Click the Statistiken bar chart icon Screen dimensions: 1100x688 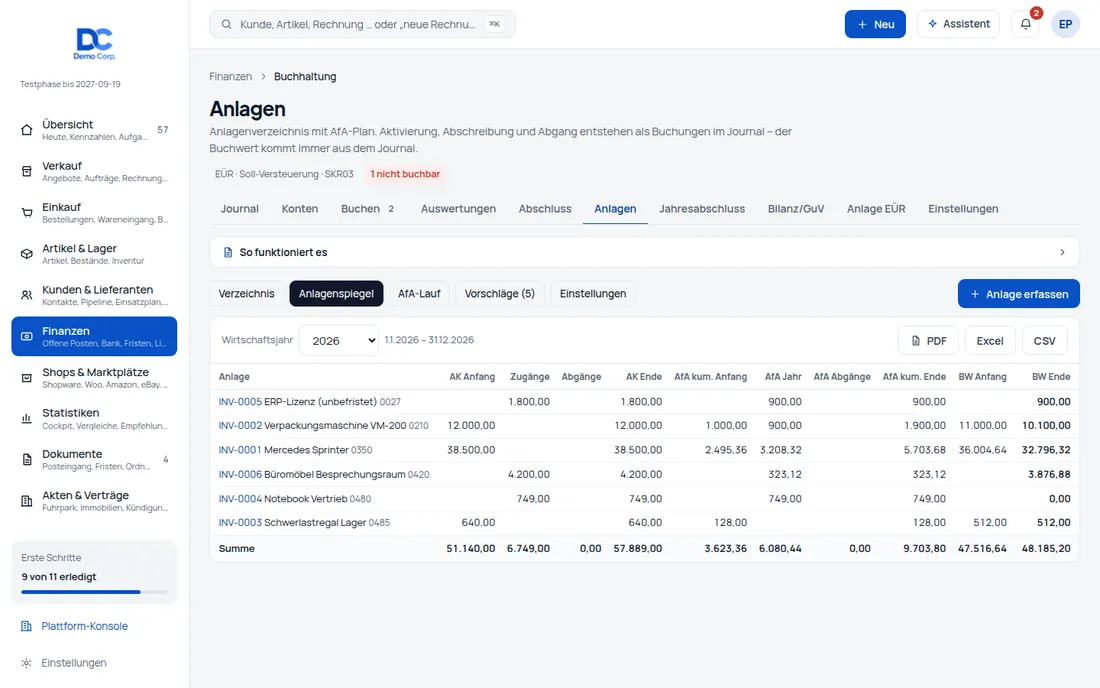pos(27,419)
